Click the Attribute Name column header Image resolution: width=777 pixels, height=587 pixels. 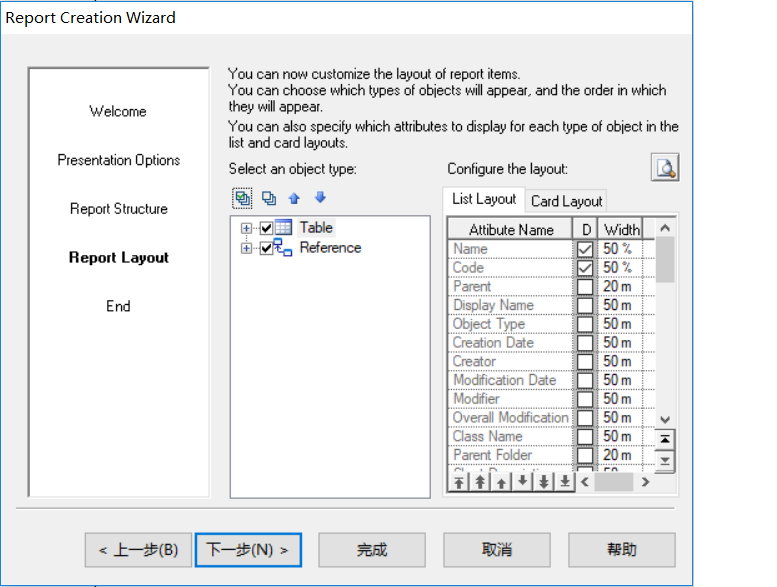pyautogui.click(x=510, y=230)
